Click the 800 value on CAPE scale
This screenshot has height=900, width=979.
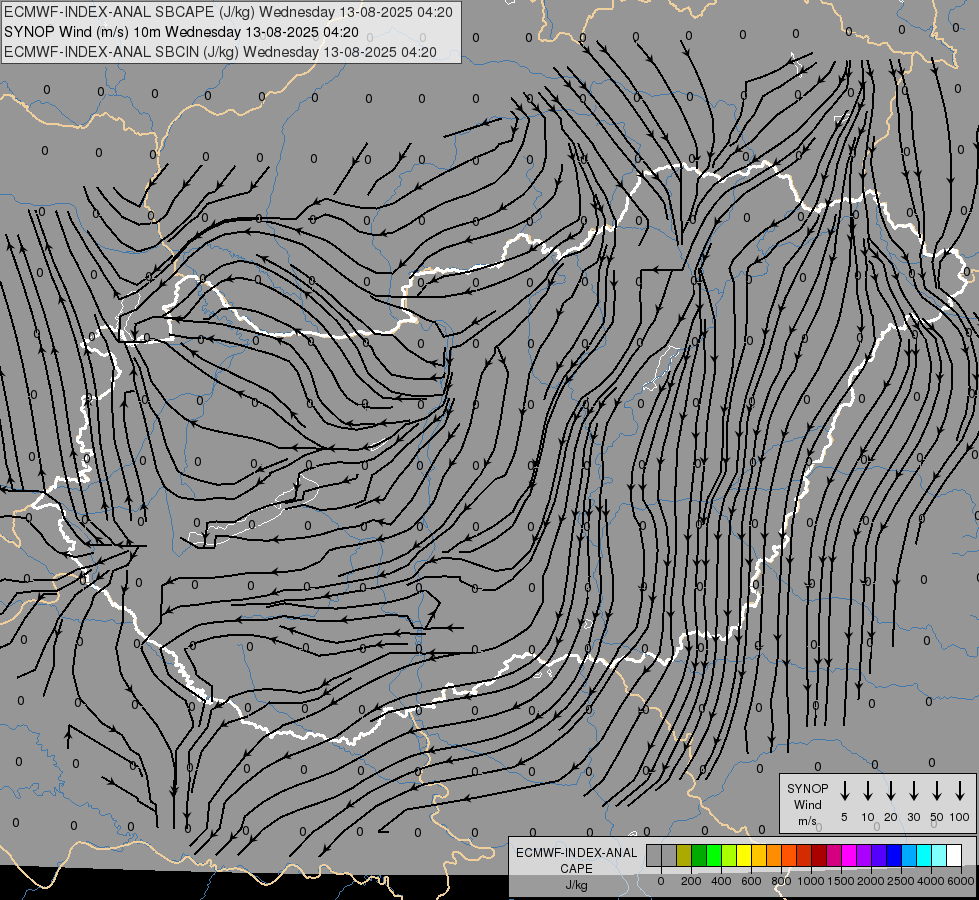point(781,881)
